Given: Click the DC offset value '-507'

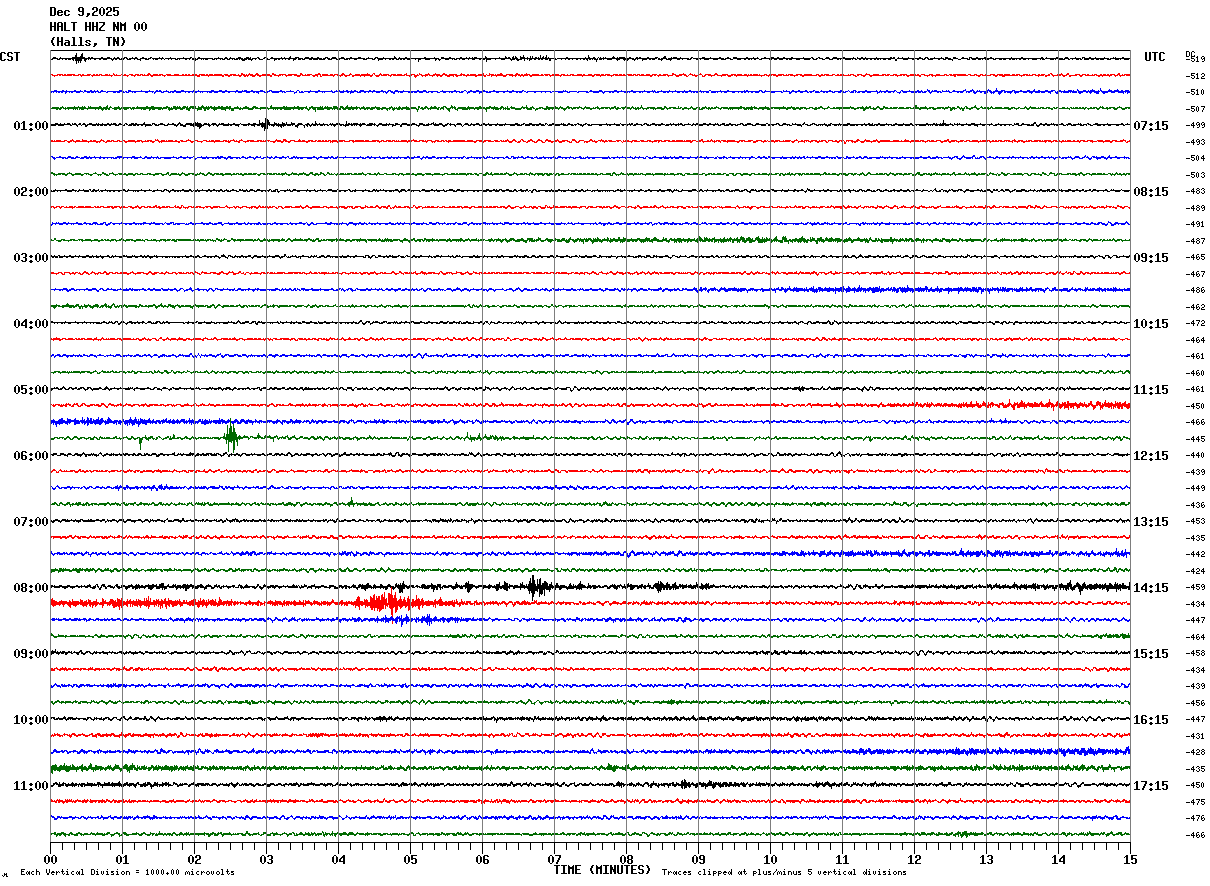Looking at the screenshot, I should (1195, 109).
